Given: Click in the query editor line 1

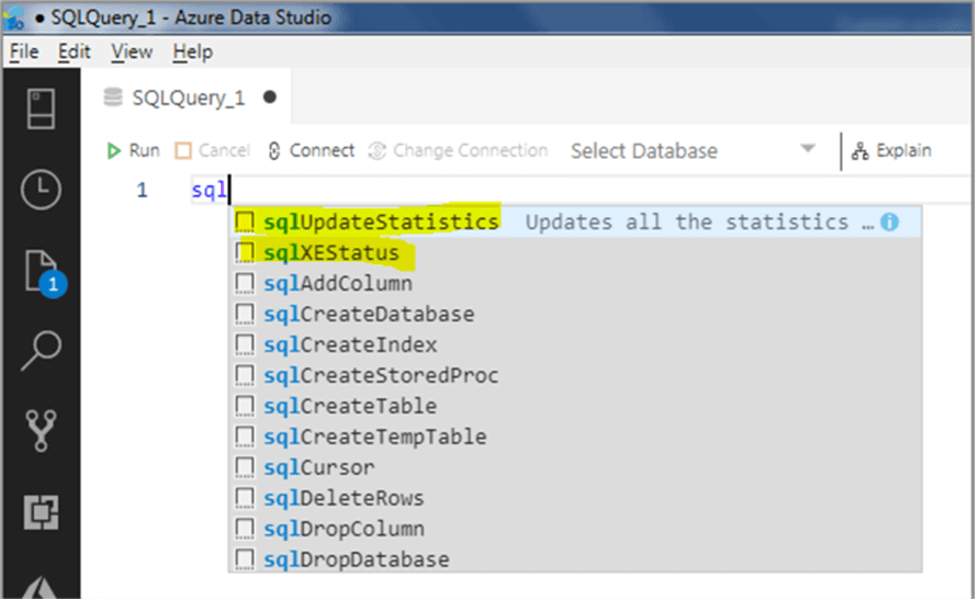Looking at the screenshot, I should [x=500, y=190].
